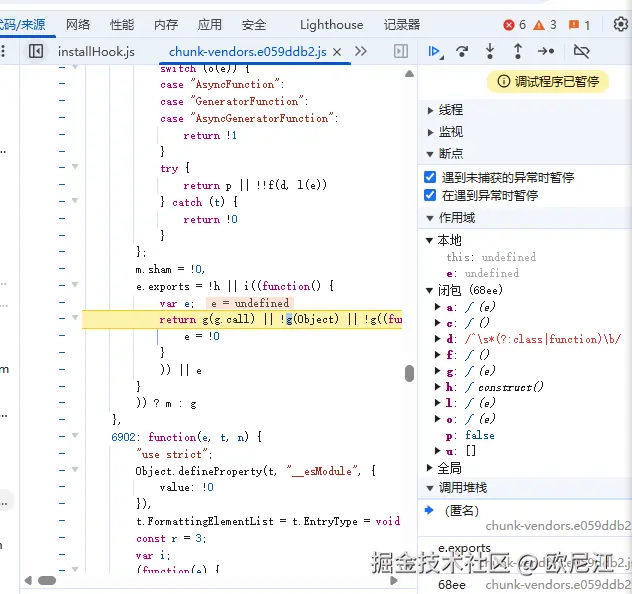
Task: Click the scroll-up arrow of code editor
Action: 410,74
